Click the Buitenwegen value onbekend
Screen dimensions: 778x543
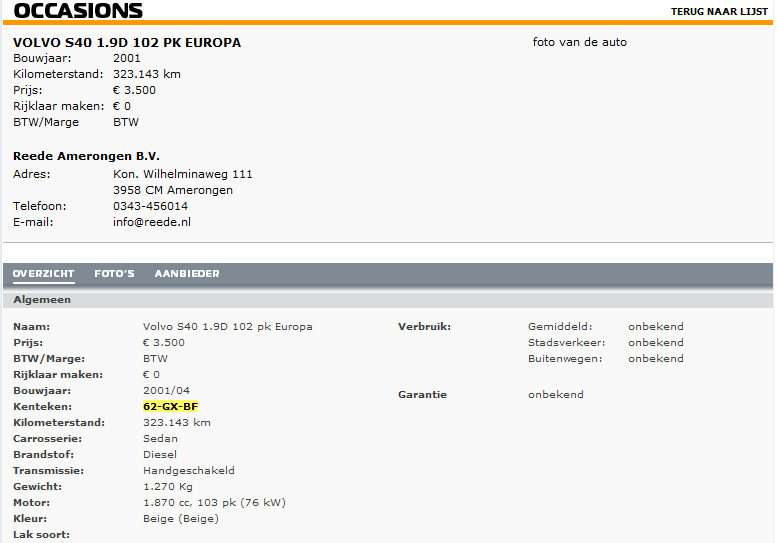click(x=656, y=358)
